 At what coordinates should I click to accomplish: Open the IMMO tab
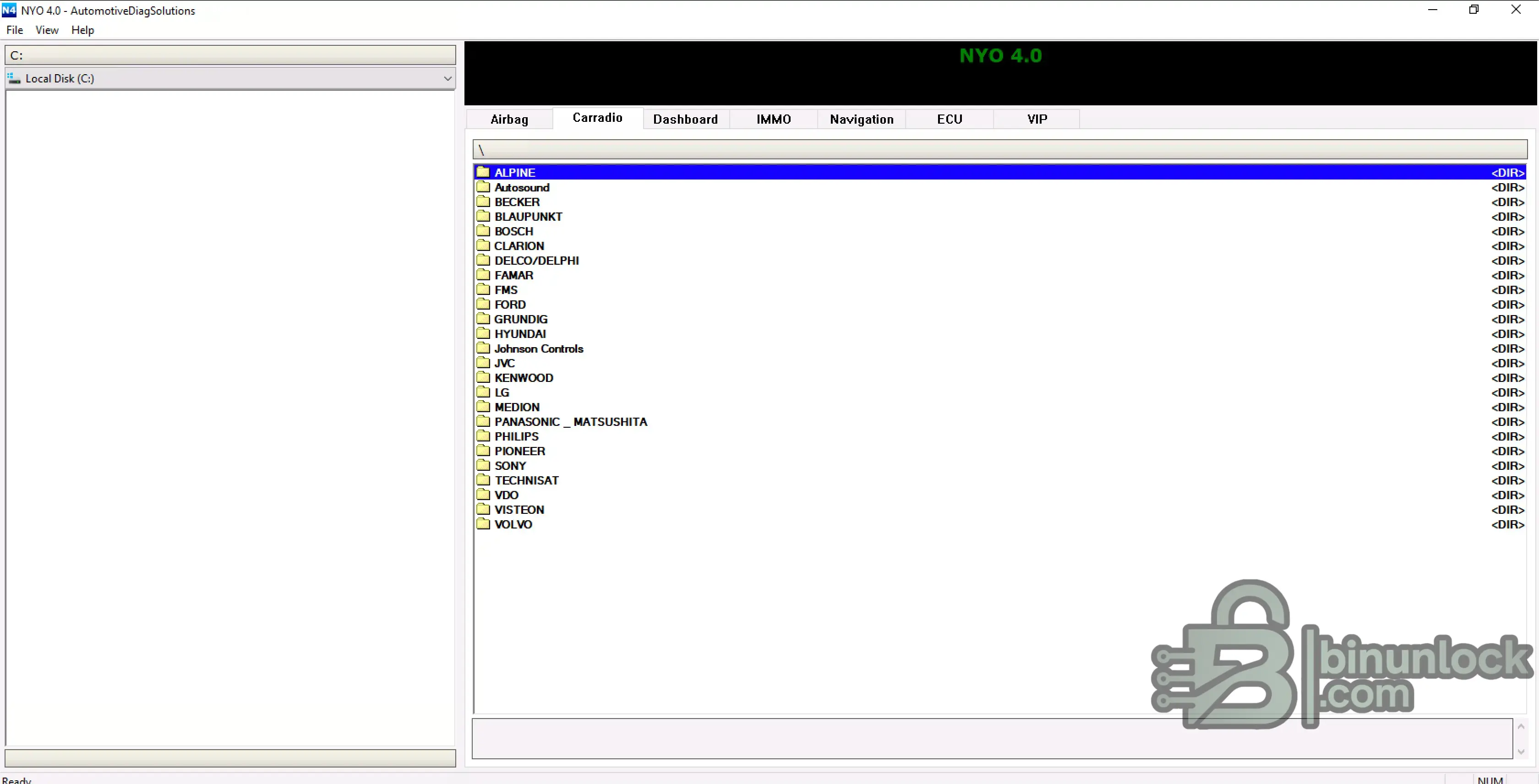pos(773,119)
